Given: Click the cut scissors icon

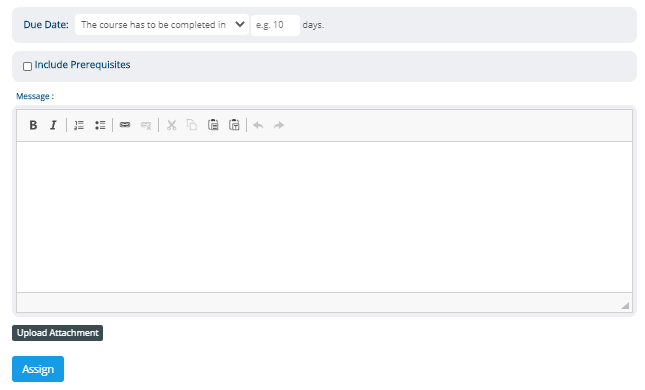Looking at the screenshot, I should coord(172,125).
